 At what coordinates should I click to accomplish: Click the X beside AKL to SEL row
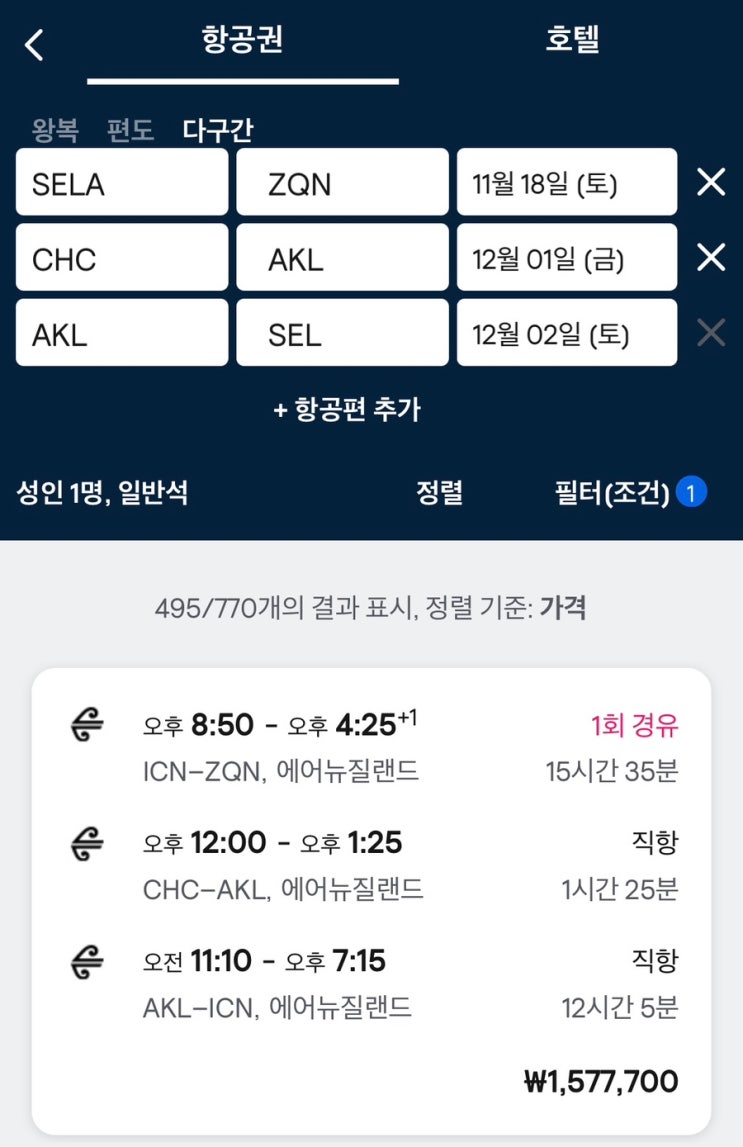click(710, 333)
